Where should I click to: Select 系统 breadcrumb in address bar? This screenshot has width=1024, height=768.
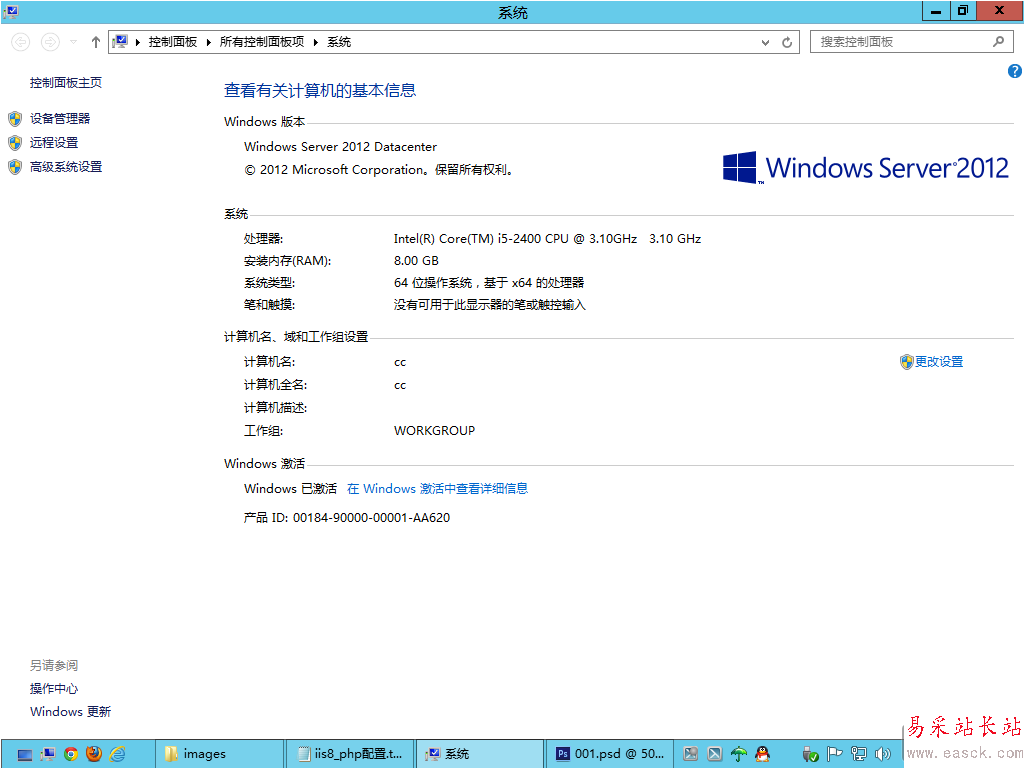pos(339,42)
